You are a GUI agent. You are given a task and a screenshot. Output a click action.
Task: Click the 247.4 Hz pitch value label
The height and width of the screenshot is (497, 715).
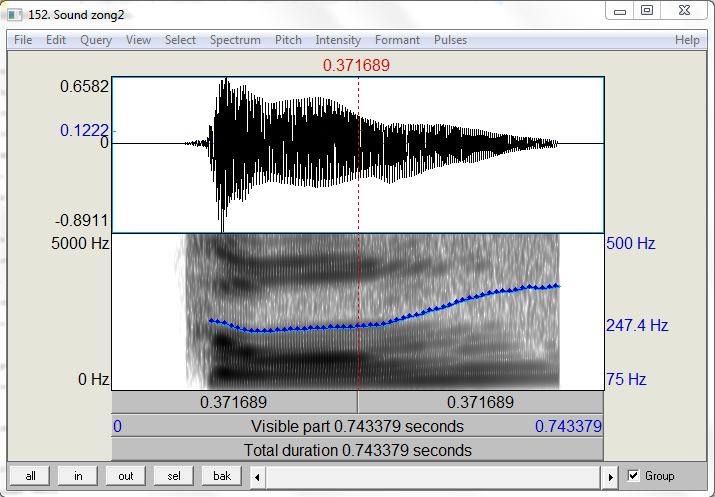pyautogui.click(x=637, y=326)
